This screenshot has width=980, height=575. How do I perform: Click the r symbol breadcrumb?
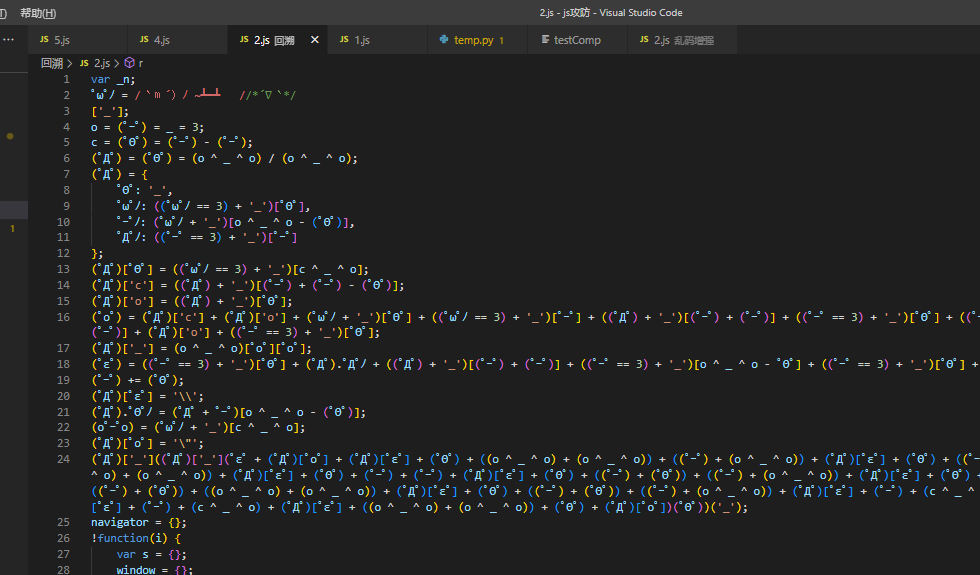(x=141, y=63)
